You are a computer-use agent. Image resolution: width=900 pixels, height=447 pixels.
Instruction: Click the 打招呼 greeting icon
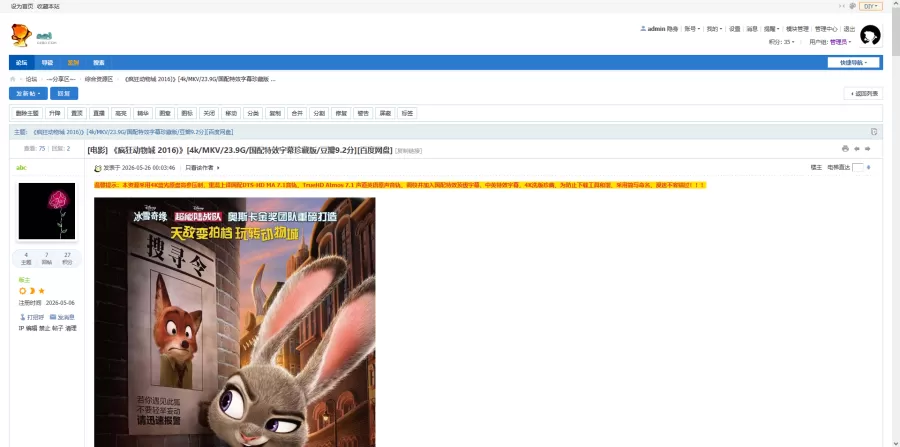click(22, 317)
